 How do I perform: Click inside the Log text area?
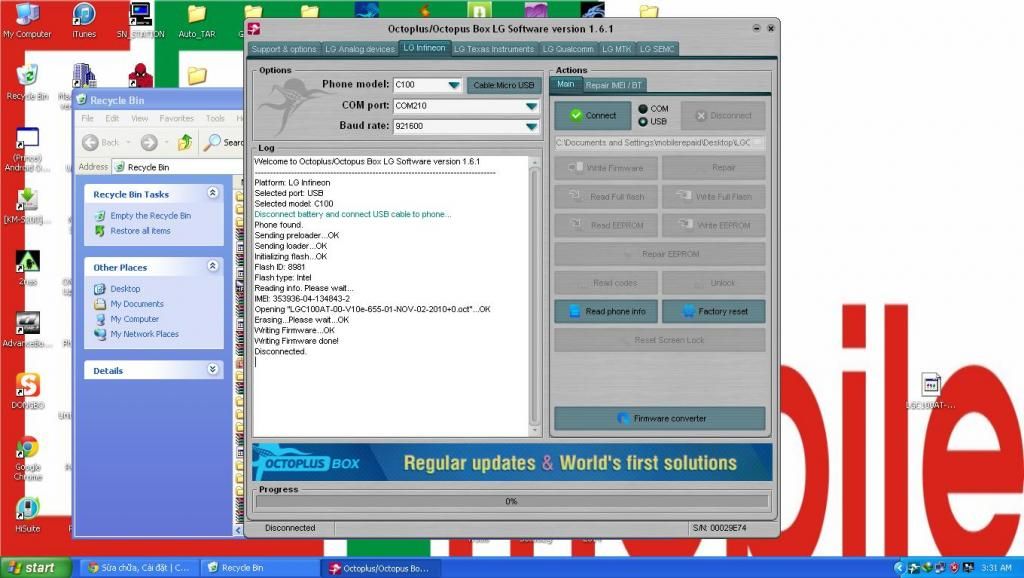(391, 296)
